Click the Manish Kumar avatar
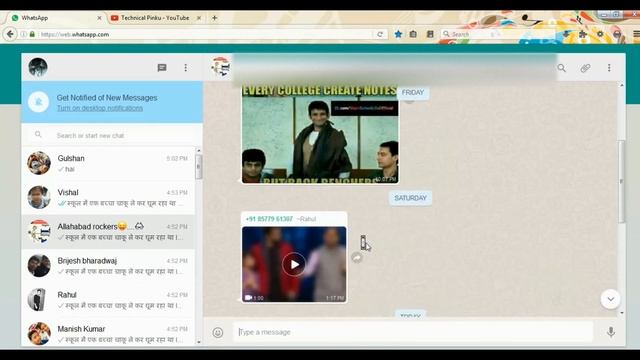This screenshot has height=360, width=640. coord(39,333)
